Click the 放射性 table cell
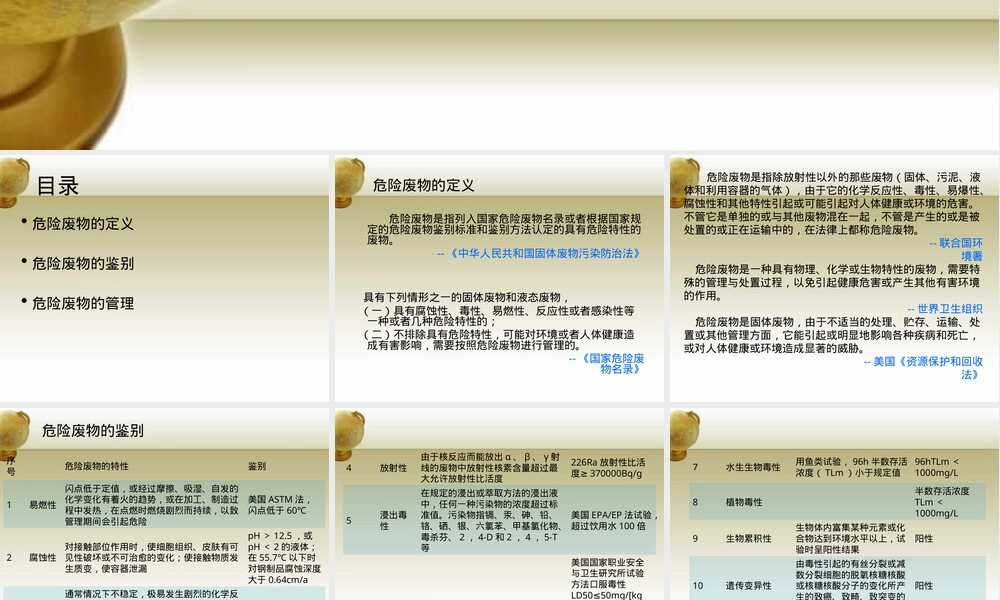This screenshot has width=1000, height=600. click(x=393, y=468)
